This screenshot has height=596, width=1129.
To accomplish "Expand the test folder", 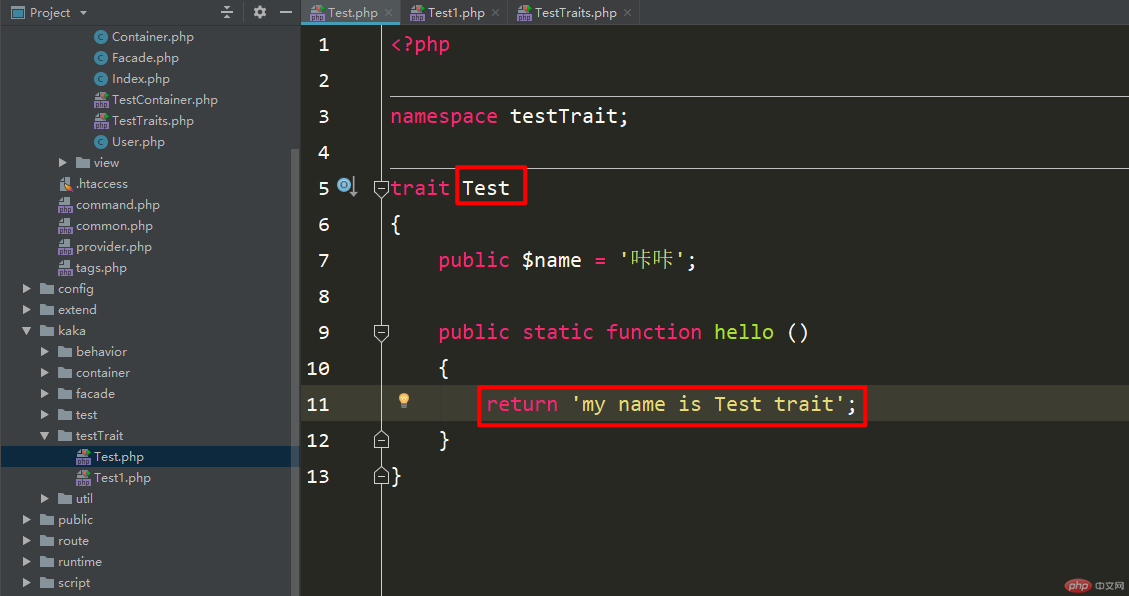I will (x=45, y=415).
